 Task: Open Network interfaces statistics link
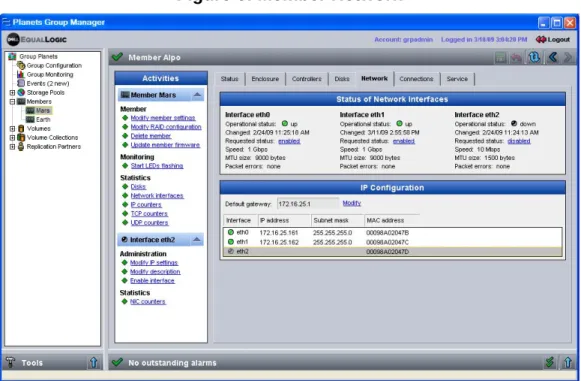click(x=157, y=196)
